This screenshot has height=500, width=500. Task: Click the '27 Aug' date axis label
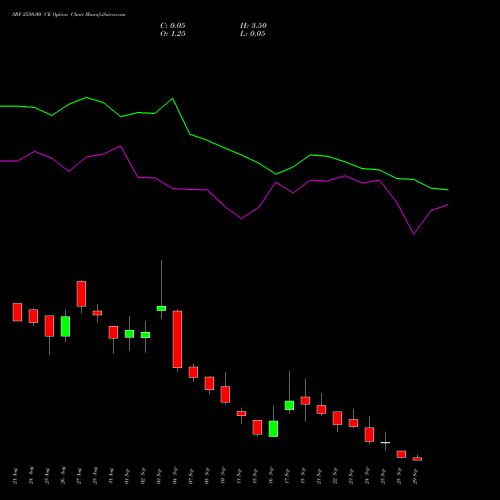(79, 476)
